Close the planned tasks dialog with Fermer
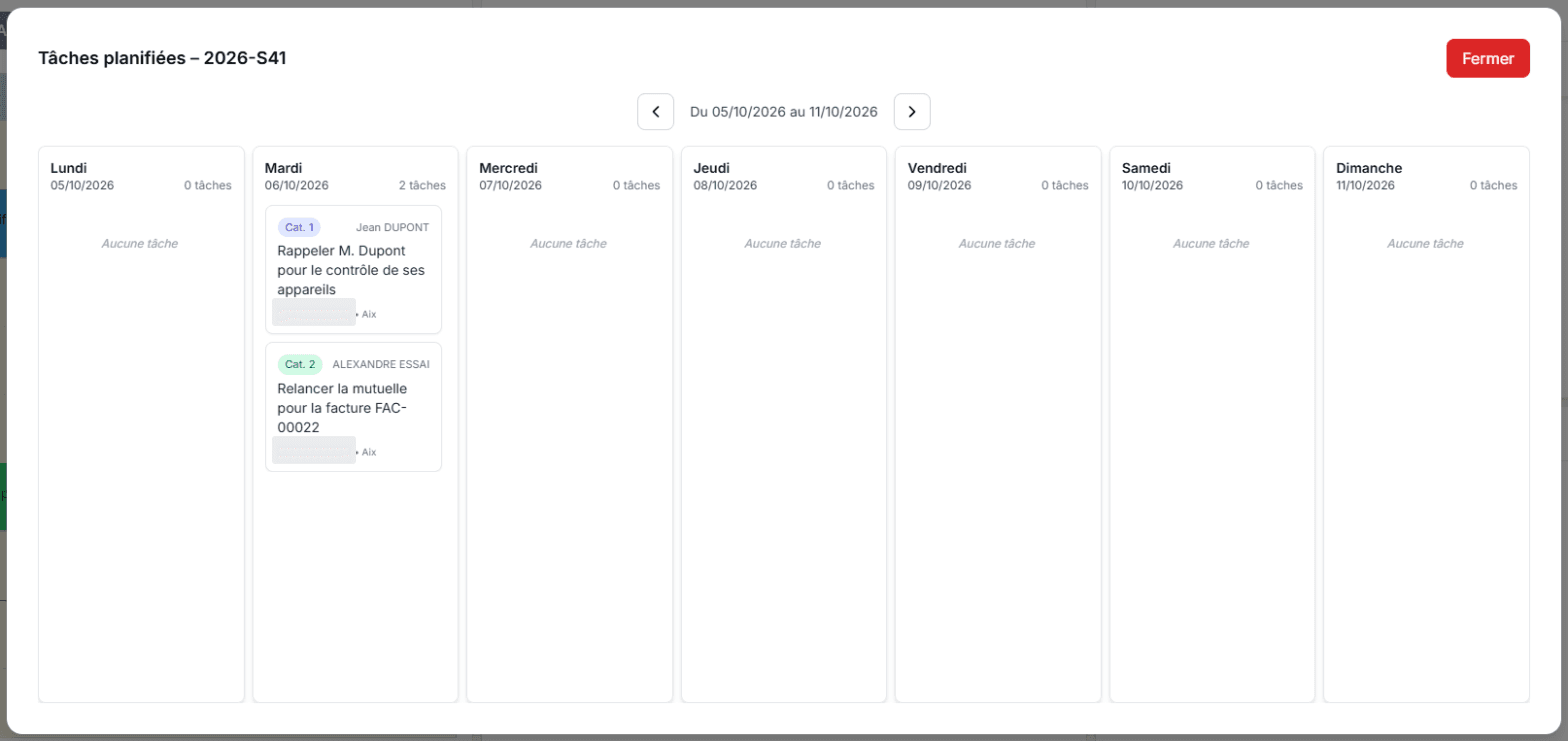 pyautogui.click(x=1487, y=58)
